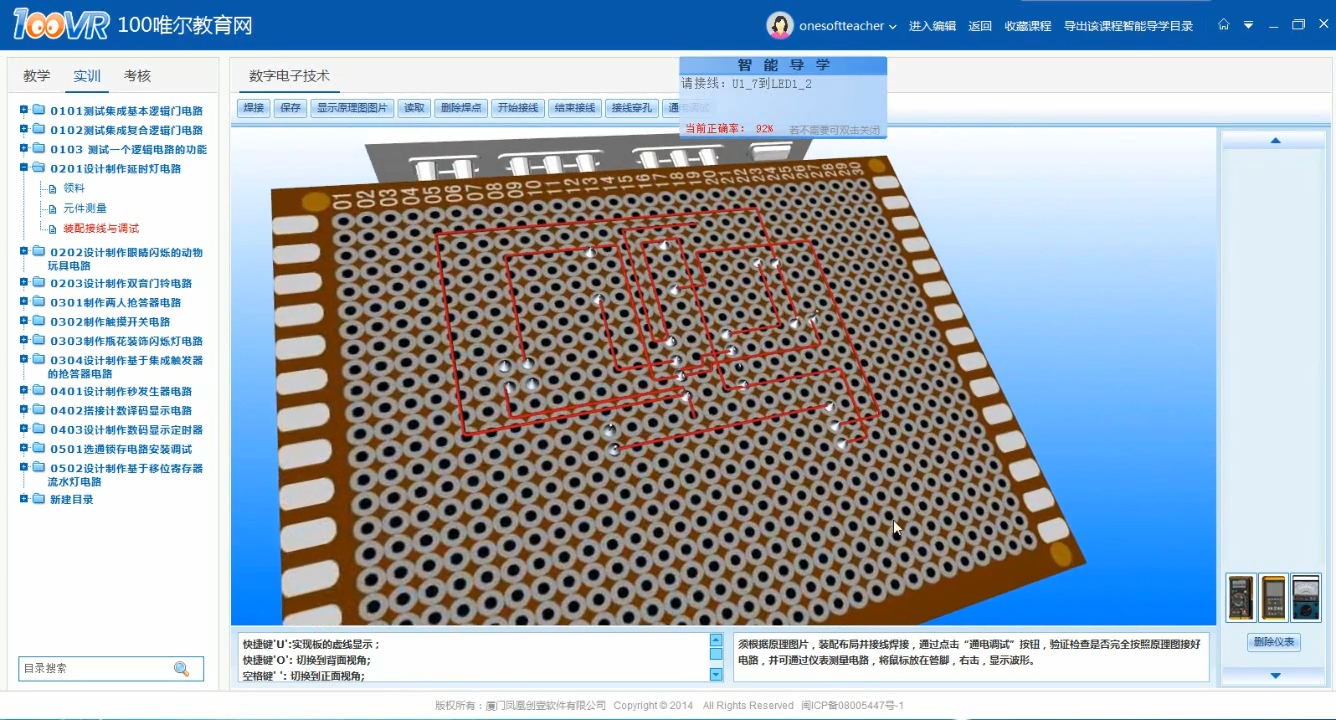This screenshot has height=720, width=1336.
Task: Switch to the 考核 tab
Action: (137, 76)
